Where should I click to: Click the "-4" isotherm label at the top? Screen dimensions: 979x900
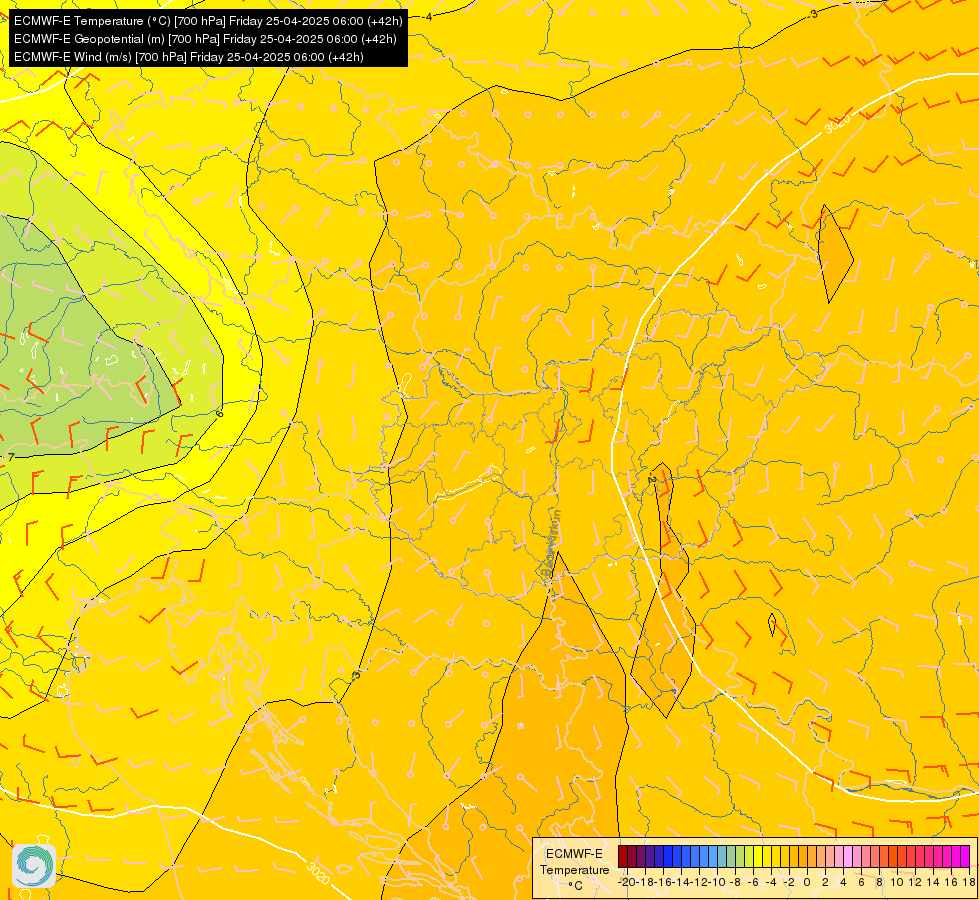click(x=428, y=17)
